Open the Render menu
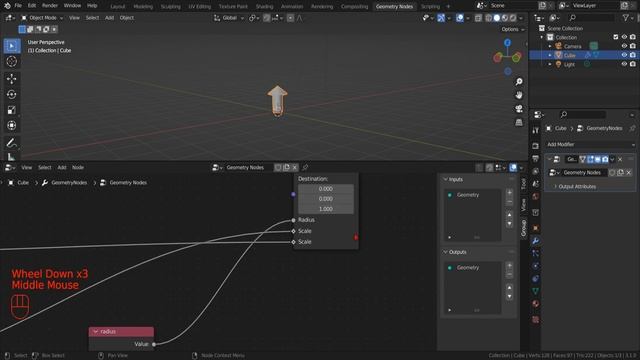The image size is (640, 360). (x=50, y=6)
